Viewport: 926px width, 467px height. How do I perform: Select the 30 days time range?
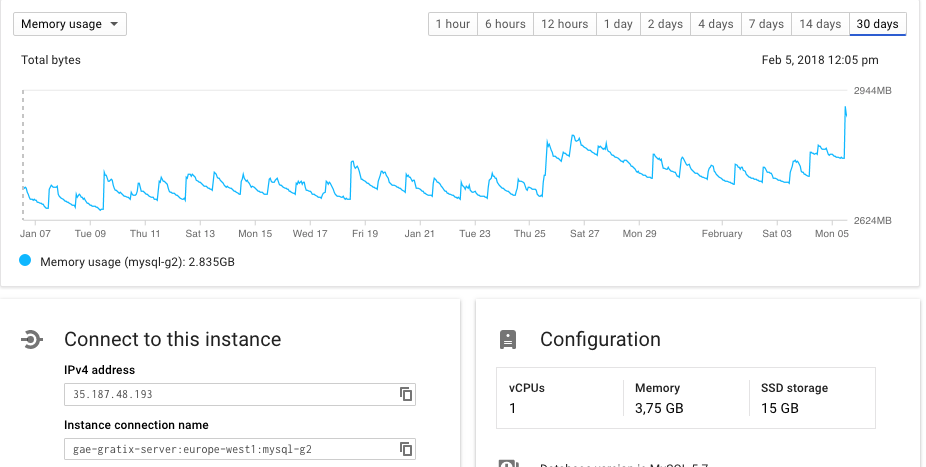[878, 24]
